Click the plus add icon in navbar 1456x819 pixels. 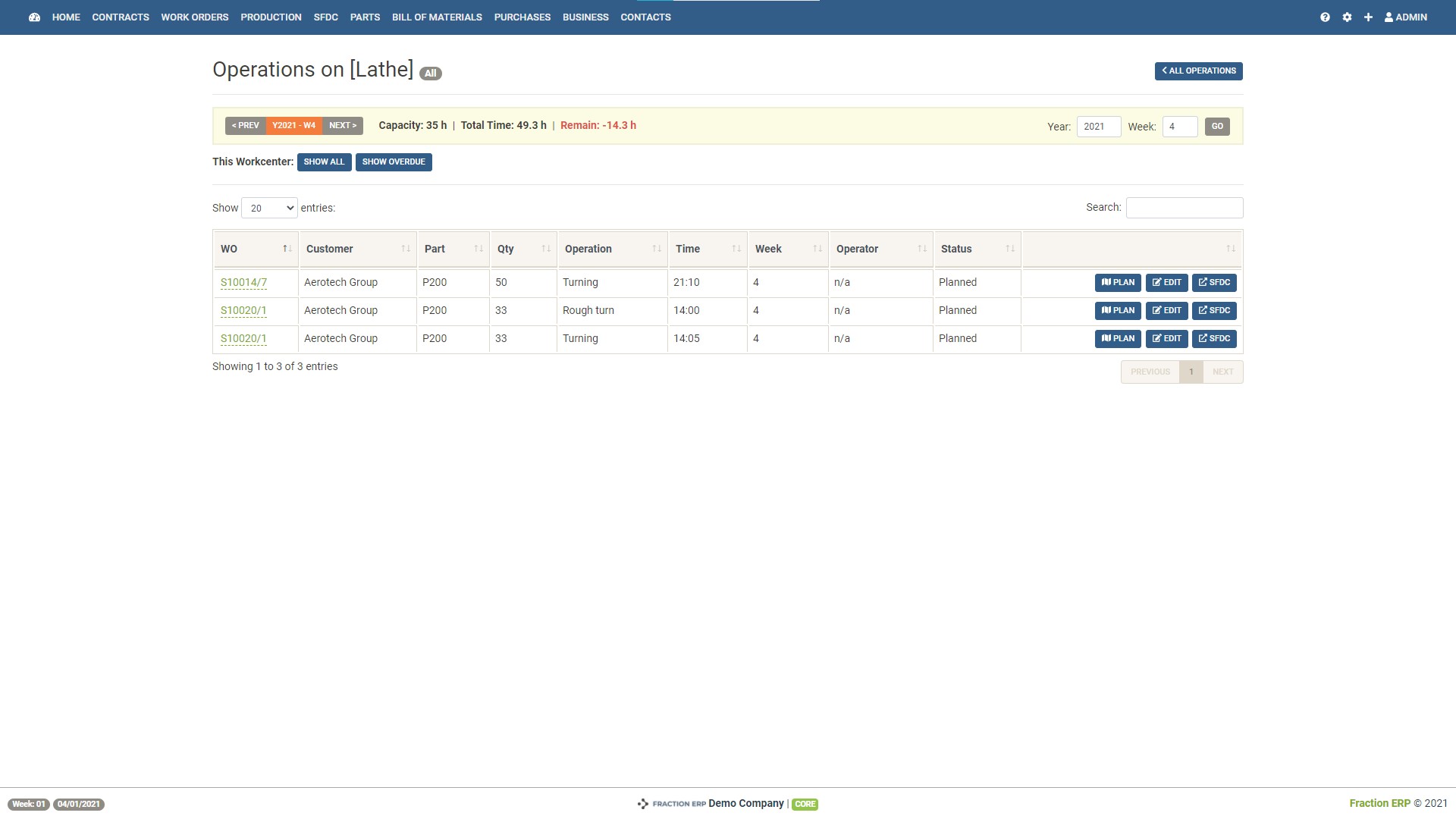tap(1368, 17)
